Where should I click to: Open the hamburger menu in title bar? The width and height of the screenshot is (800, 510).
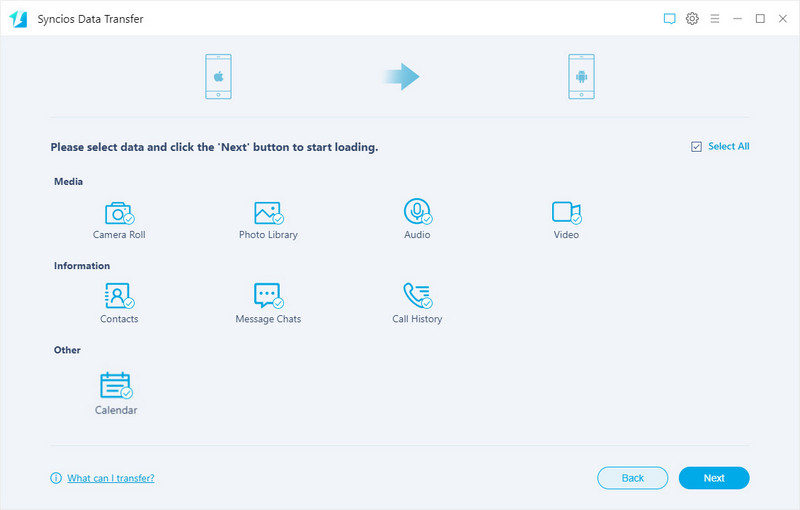[714, 19]
